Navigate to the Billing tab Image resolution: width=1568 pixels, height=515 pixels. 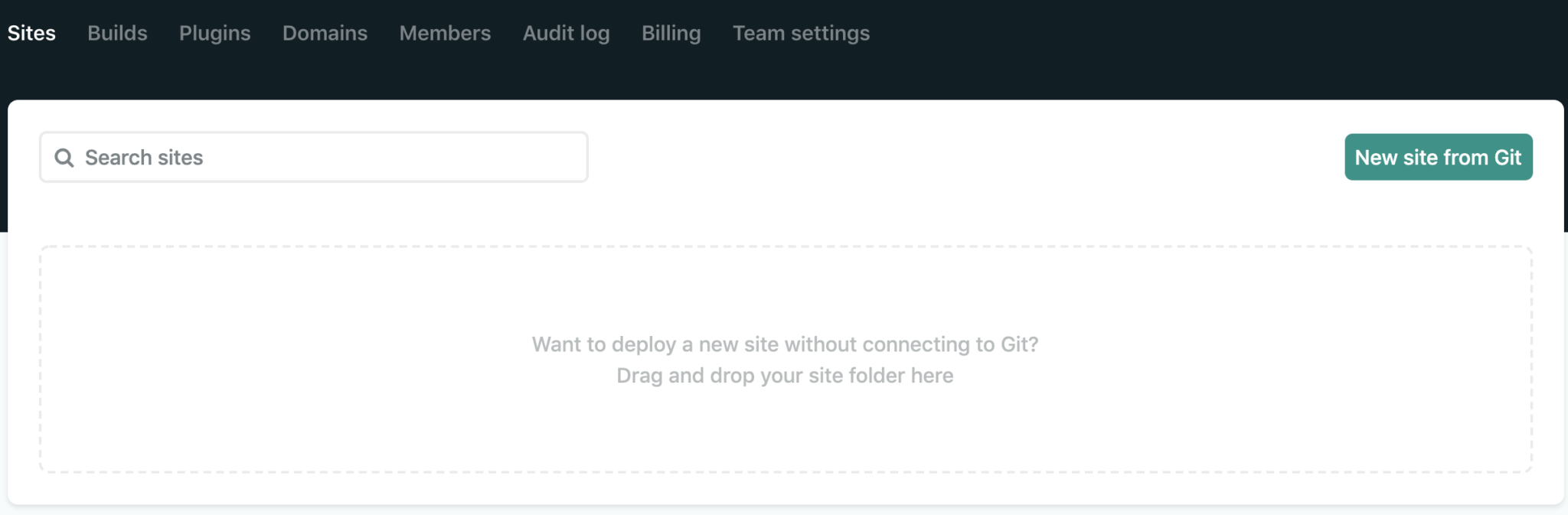(x=671, y=34)
